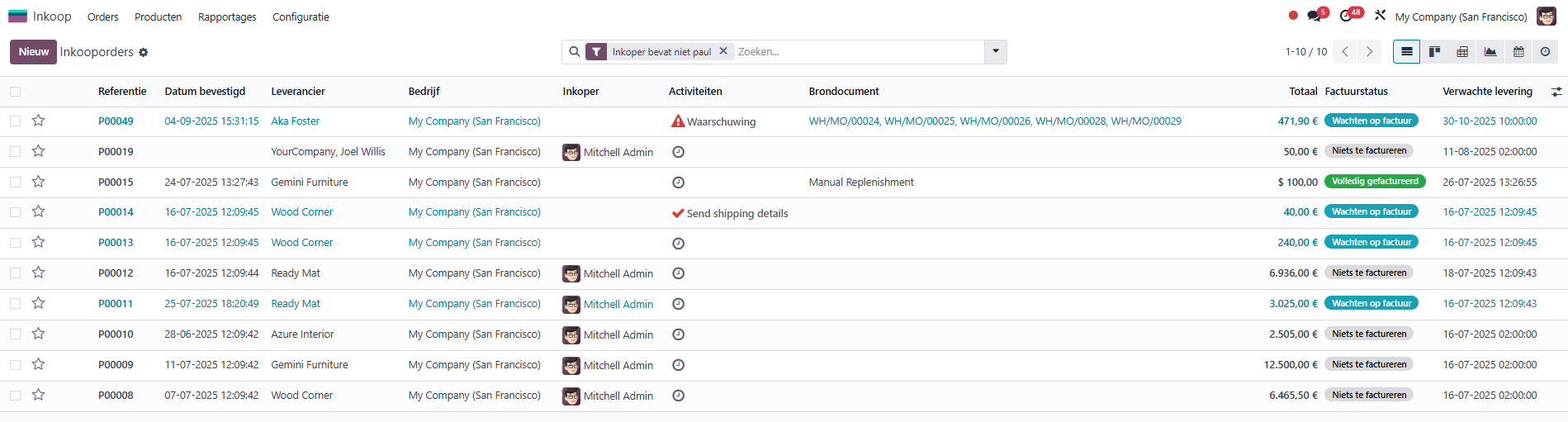Open the Rapportages menu
The height and width of the screenshot is (422, 1568).
(227, 17)
